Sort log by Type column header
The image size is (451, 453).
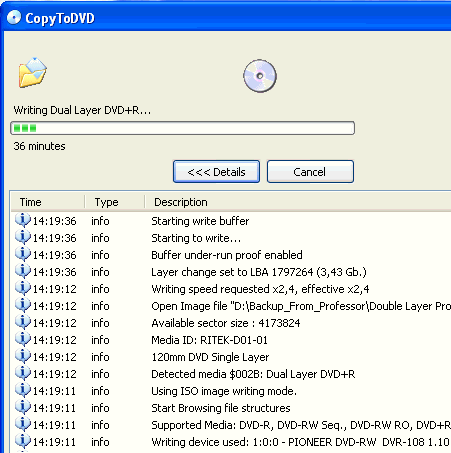(114, 202)
